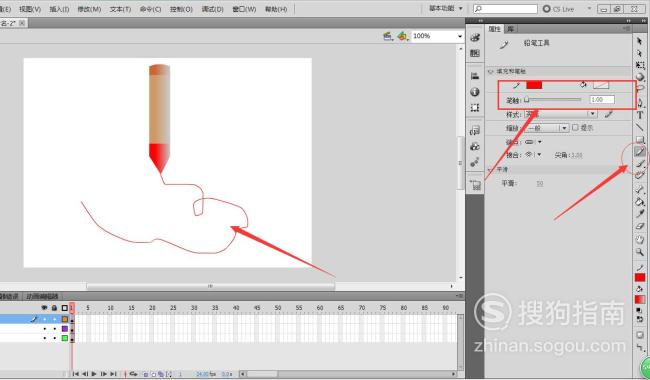
Task: Select the Pencil tool in the toolbox
Action: (x=640, y=152)
